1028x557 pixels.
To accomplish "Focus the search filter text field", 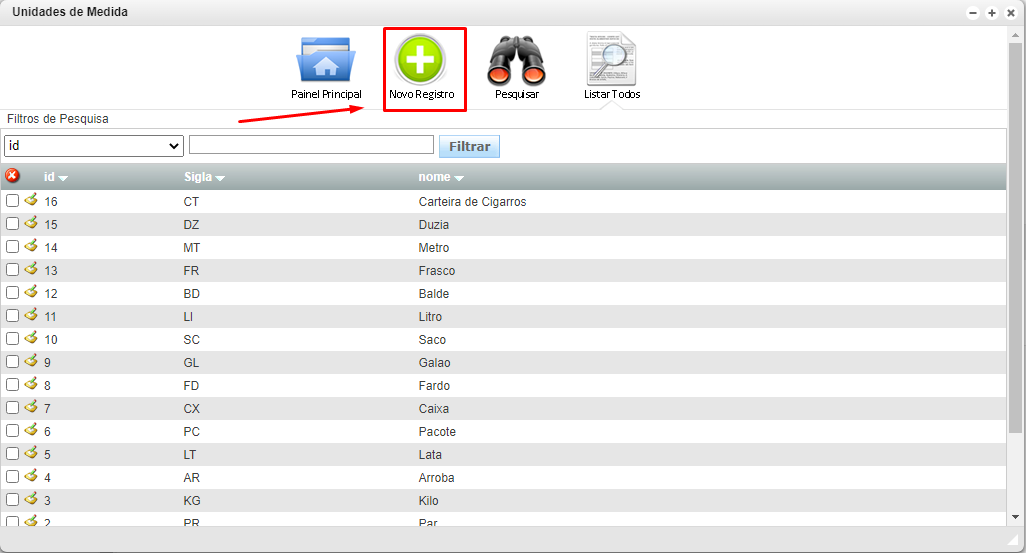I will pyautogui.click(x=311, y=145).
